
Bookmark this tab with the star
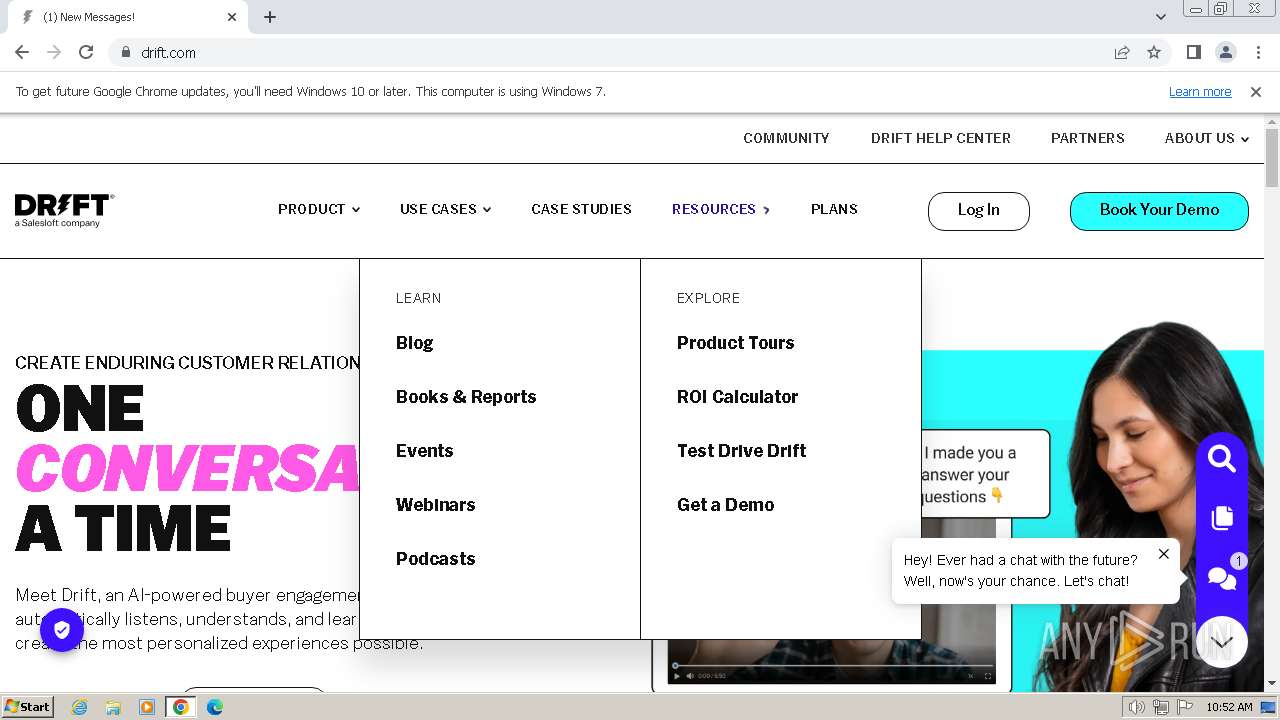point(1154,52)
